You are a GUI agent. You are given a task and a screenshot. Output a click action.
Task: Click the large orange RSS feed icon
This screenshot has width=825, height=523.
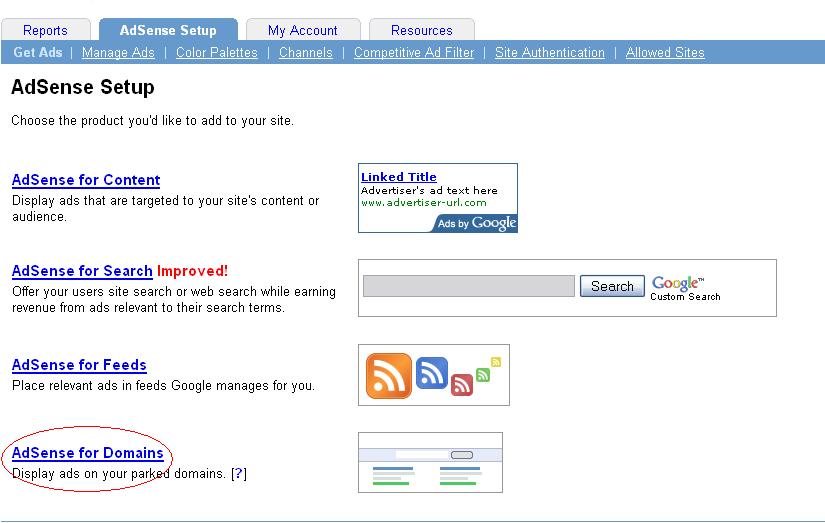pyautogui.click(x=389, y=376)
